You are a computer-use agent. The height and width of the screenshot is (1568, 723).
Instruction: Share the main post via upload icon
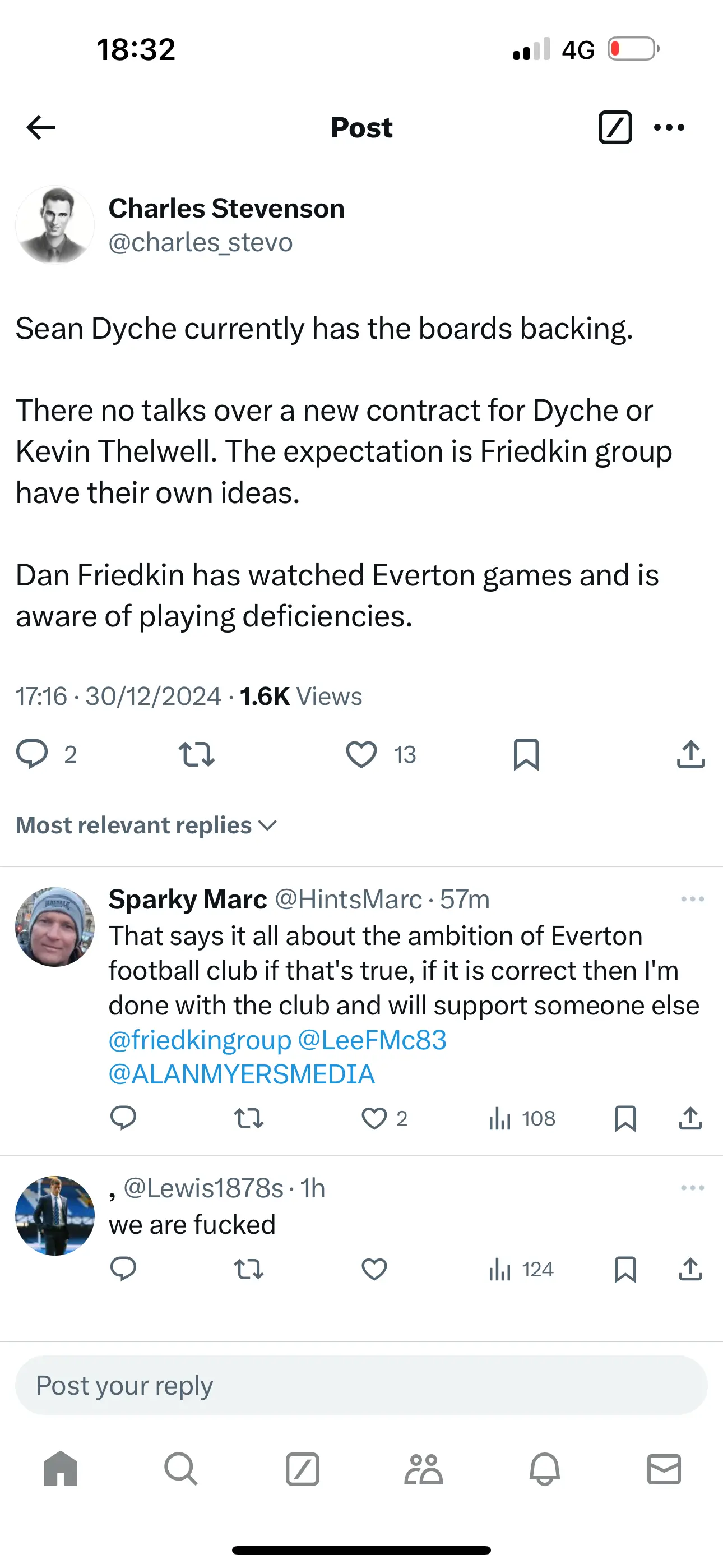(690, 754)
